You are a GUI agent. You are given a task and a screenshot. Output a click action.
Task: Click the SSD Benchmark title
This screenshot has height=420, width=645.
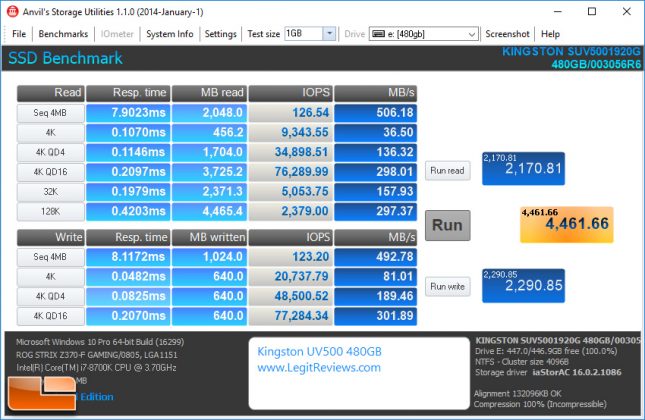coord(65,58)
